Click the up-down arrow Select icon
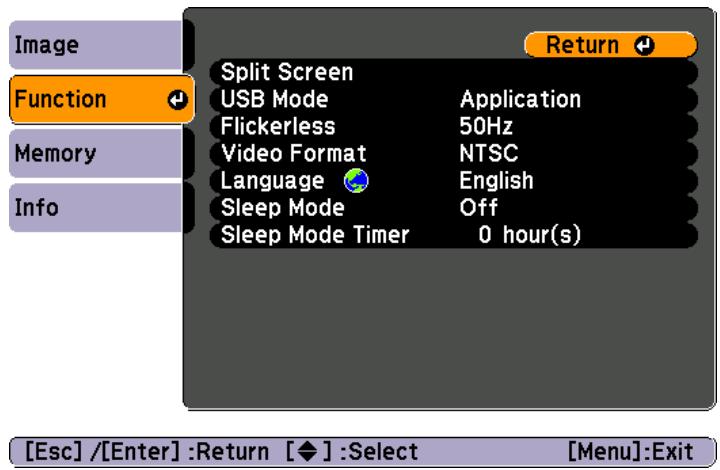 [307, 452]
